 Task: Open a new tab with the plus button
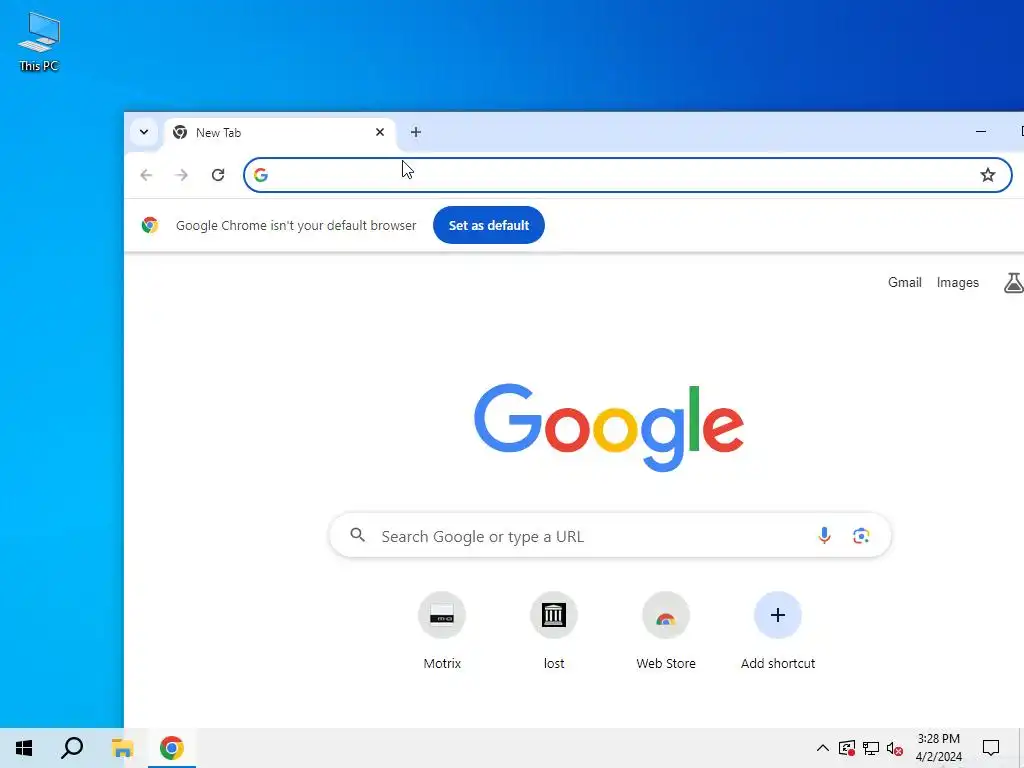point(415,132)
